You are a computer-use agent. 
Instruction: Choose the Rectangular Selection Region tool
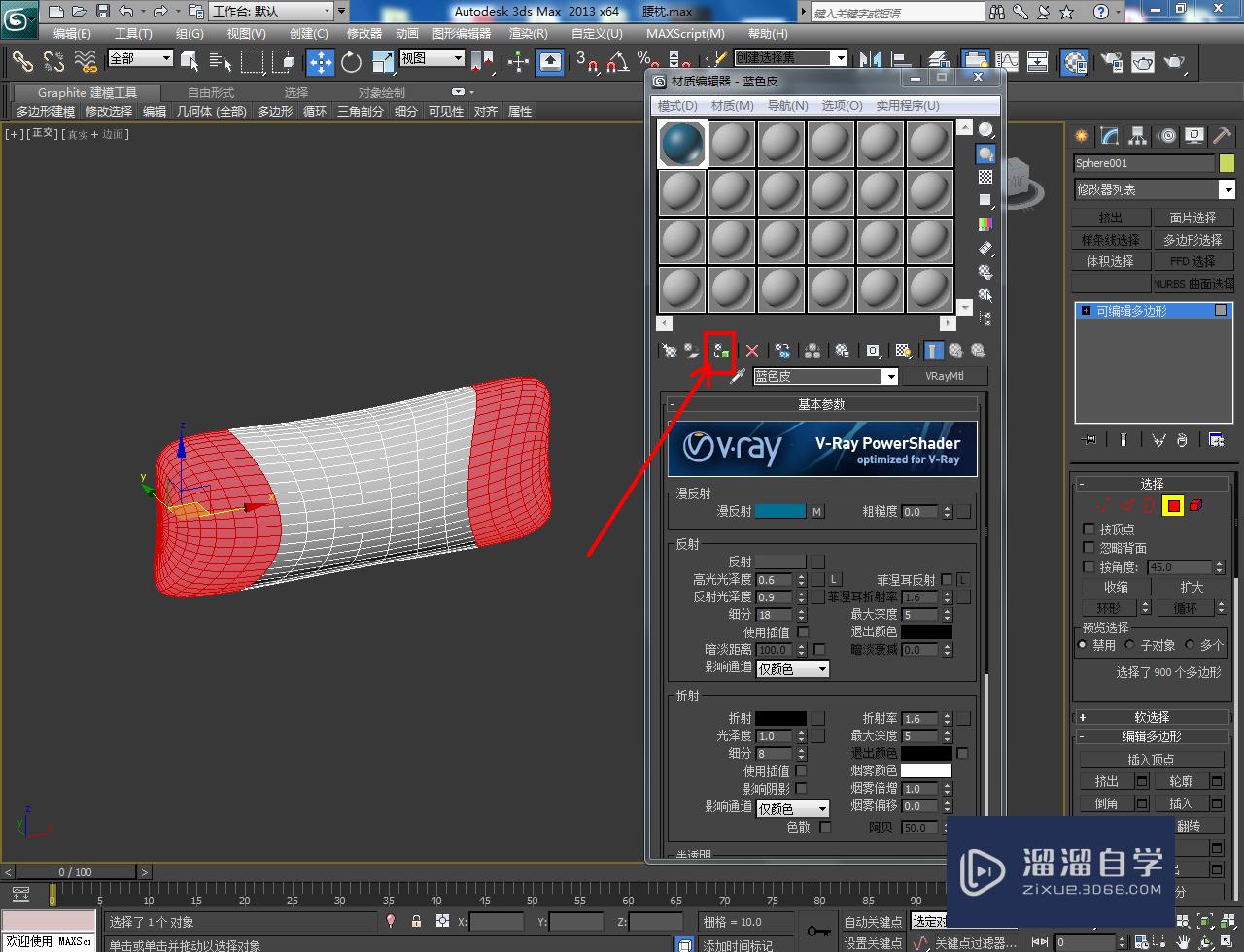tap(252, 62)
